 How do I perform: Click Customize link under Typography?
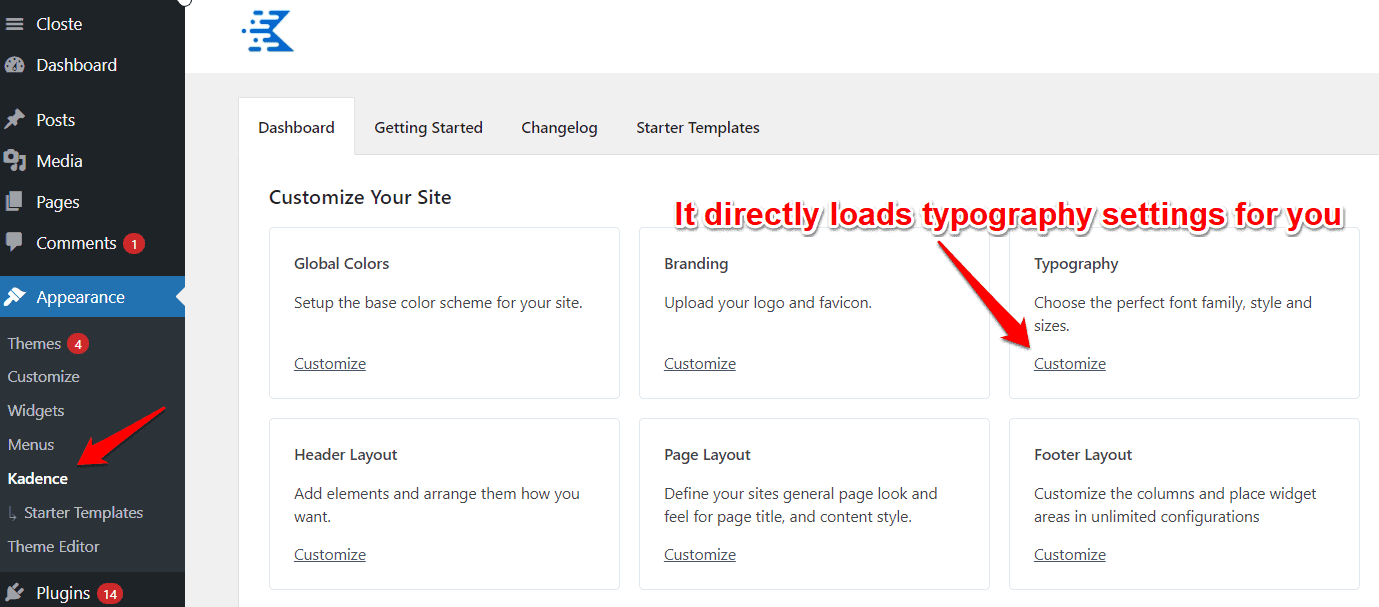(1070, 364)
